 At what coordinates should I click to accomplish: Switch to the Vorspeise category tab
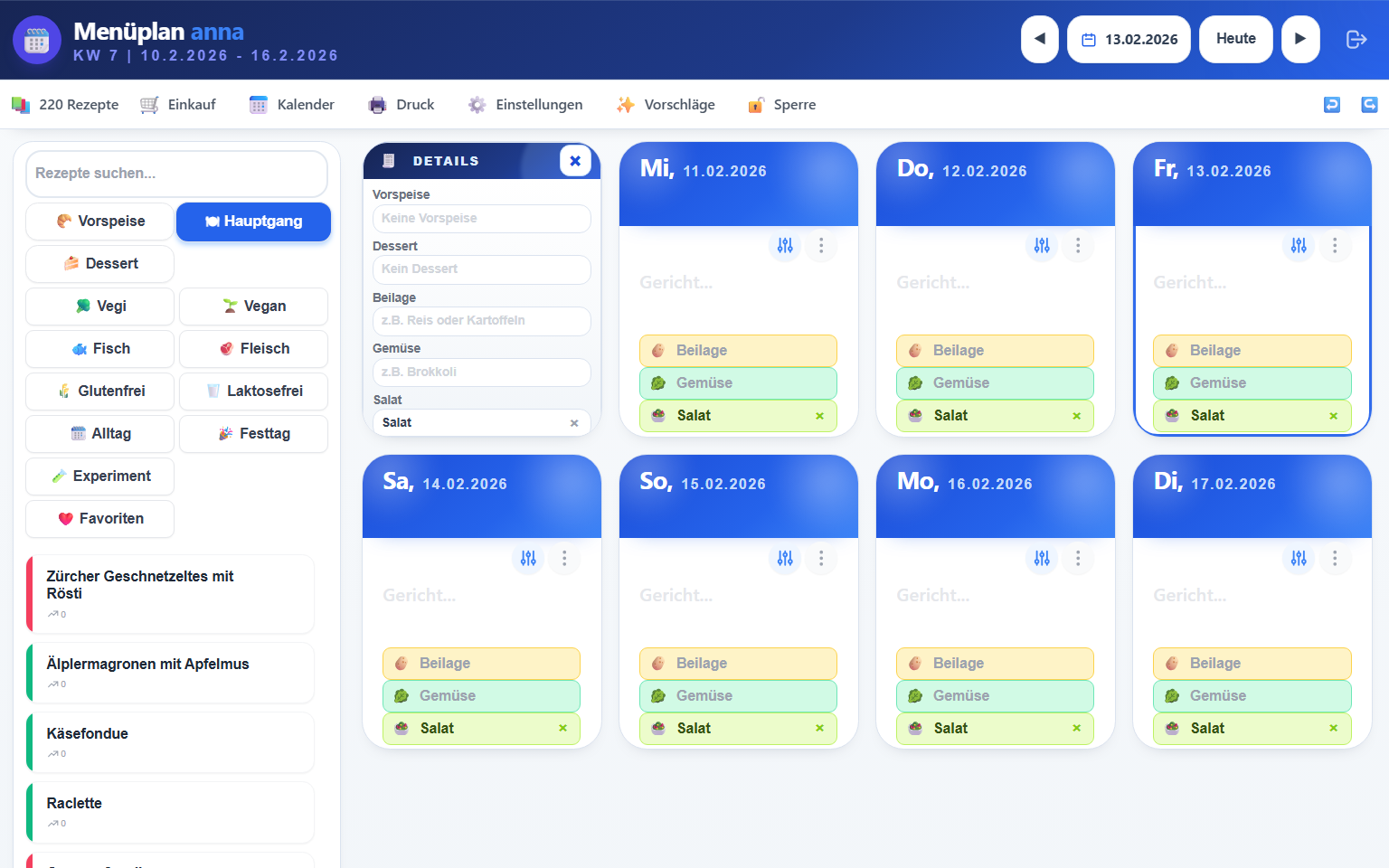100,222
